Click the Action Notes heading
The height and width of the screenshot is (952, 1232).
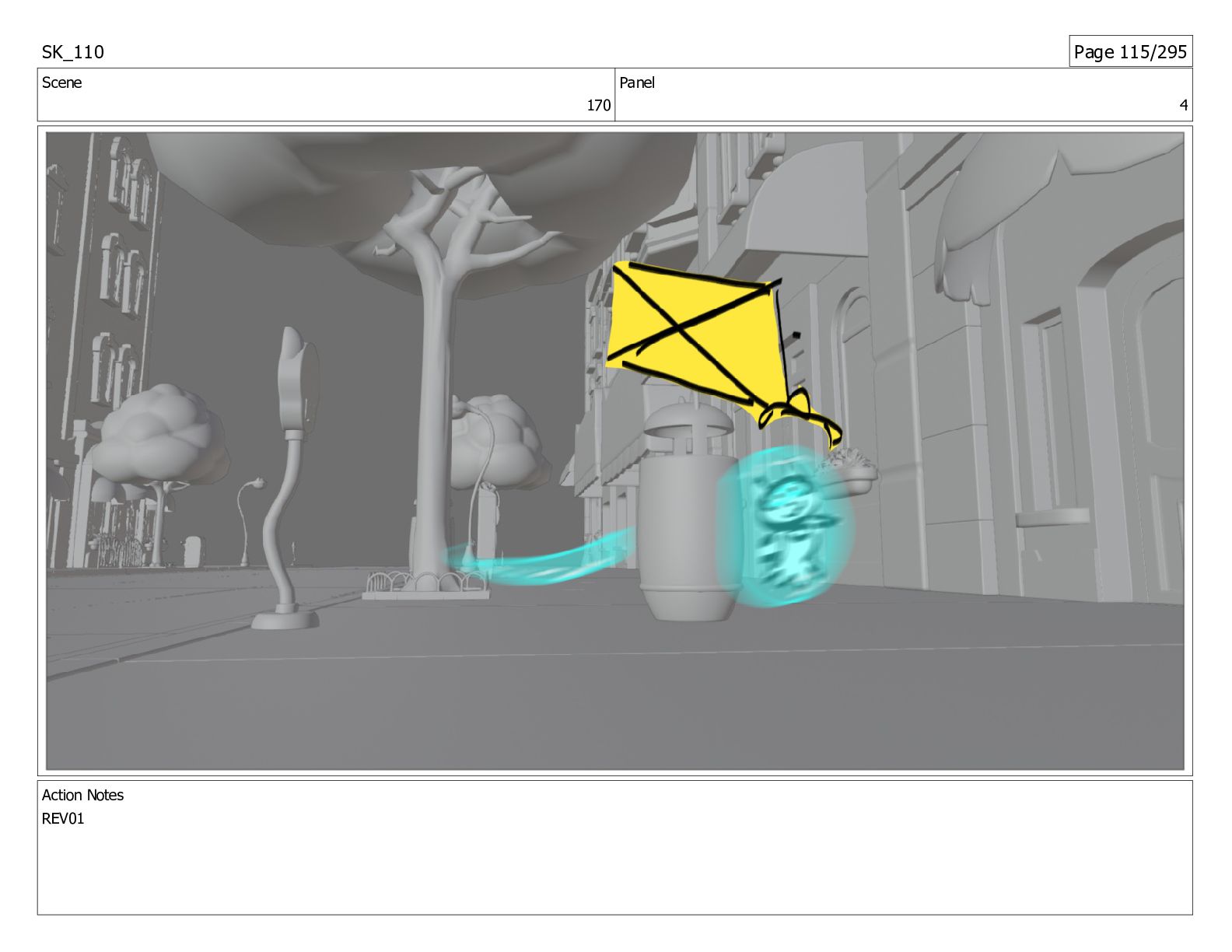[82, 795]
